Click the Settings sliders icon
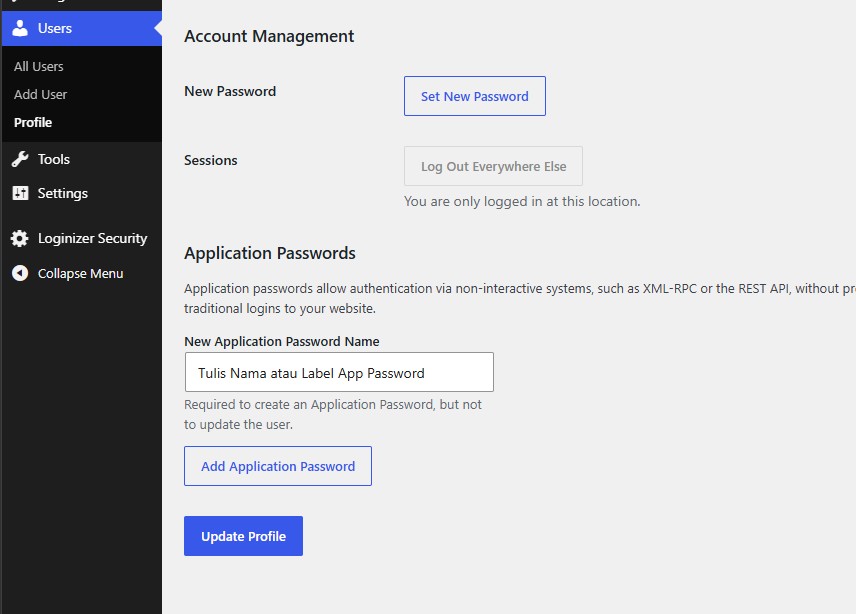The height and width of the screenshot is (614, 856). click(20, 193)
